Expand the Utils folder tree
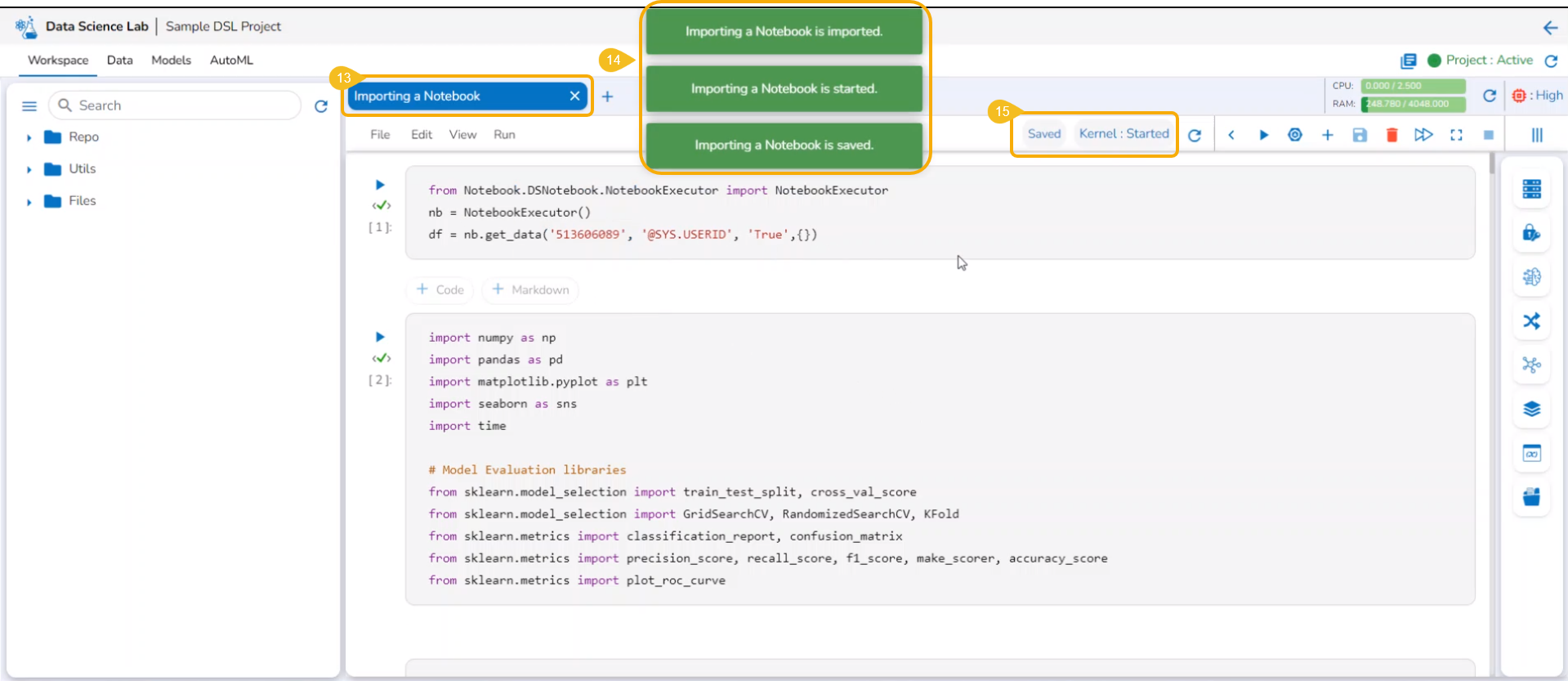 click(29, 169)
